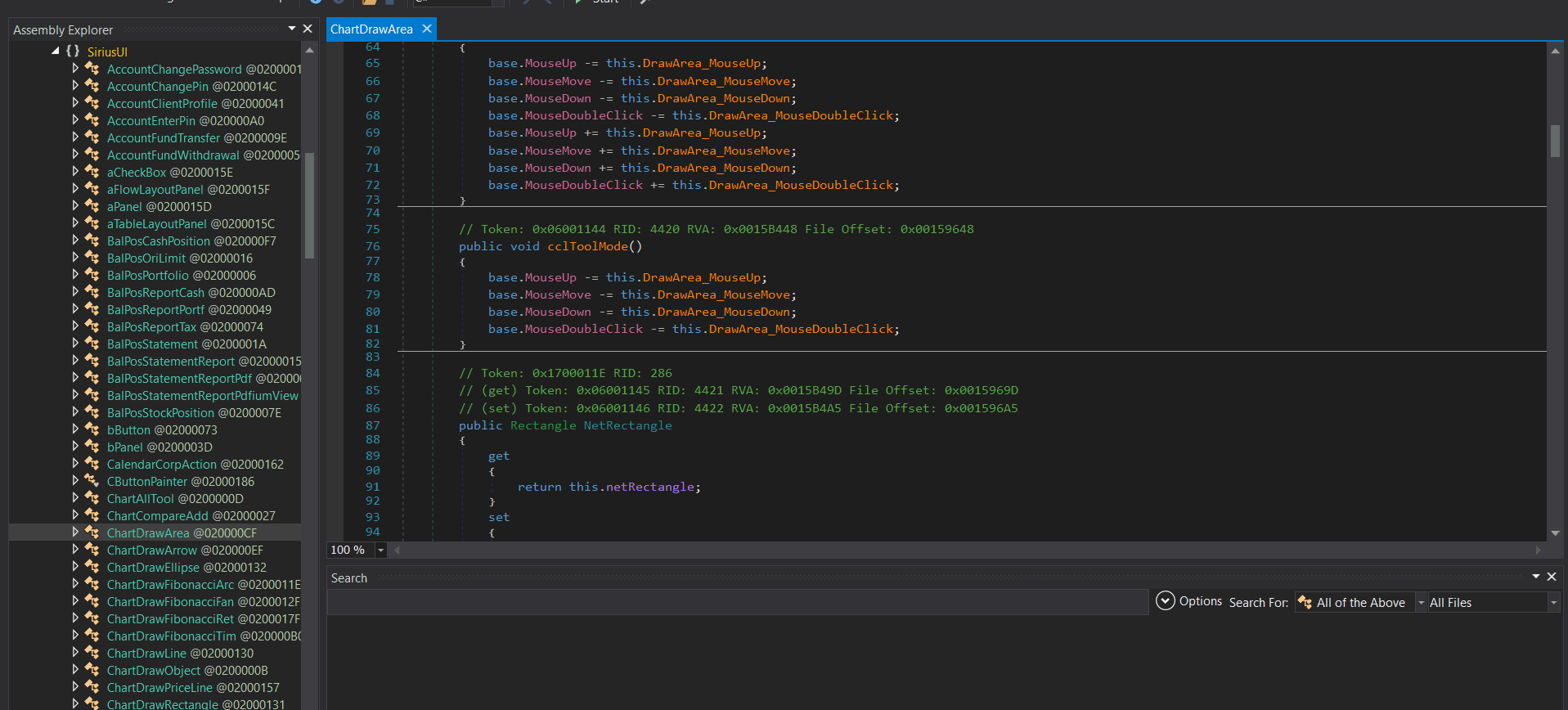Screen dimensions: 1568x710
Task: Select BalPosStatementReport @02000015 tree item
Action: 204,361
